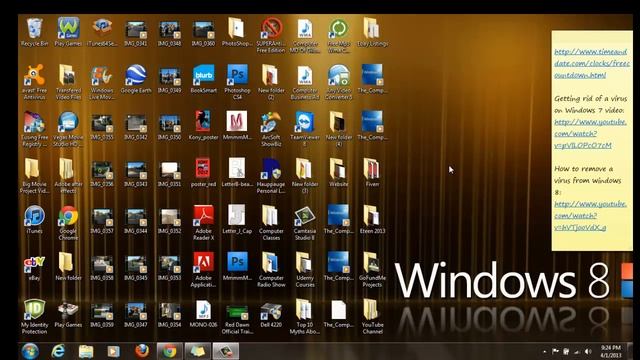
Task: Open Action Center flag icon
Action: pyautogui.click(x=556, y=351)
